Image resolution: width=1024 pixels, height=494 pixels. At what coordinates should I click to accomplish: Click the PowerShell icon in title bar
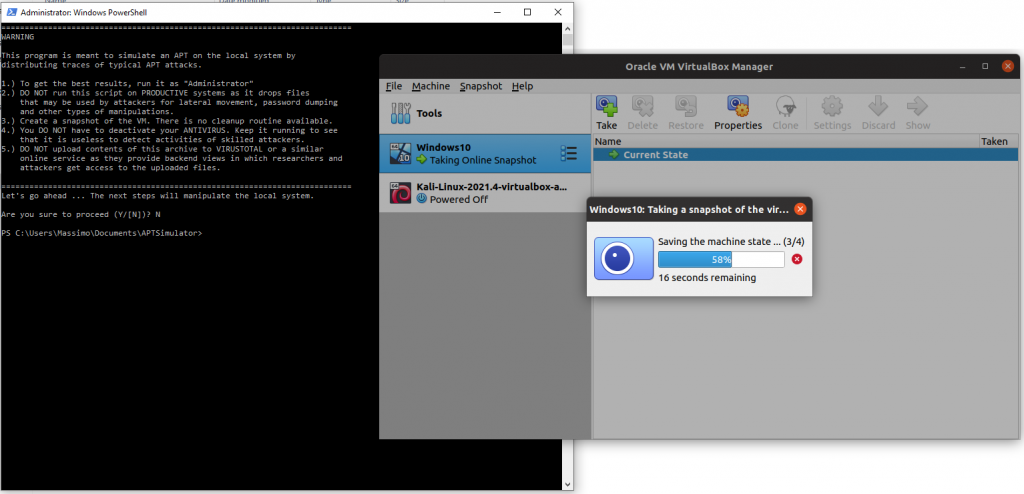(x=12, y=12)
